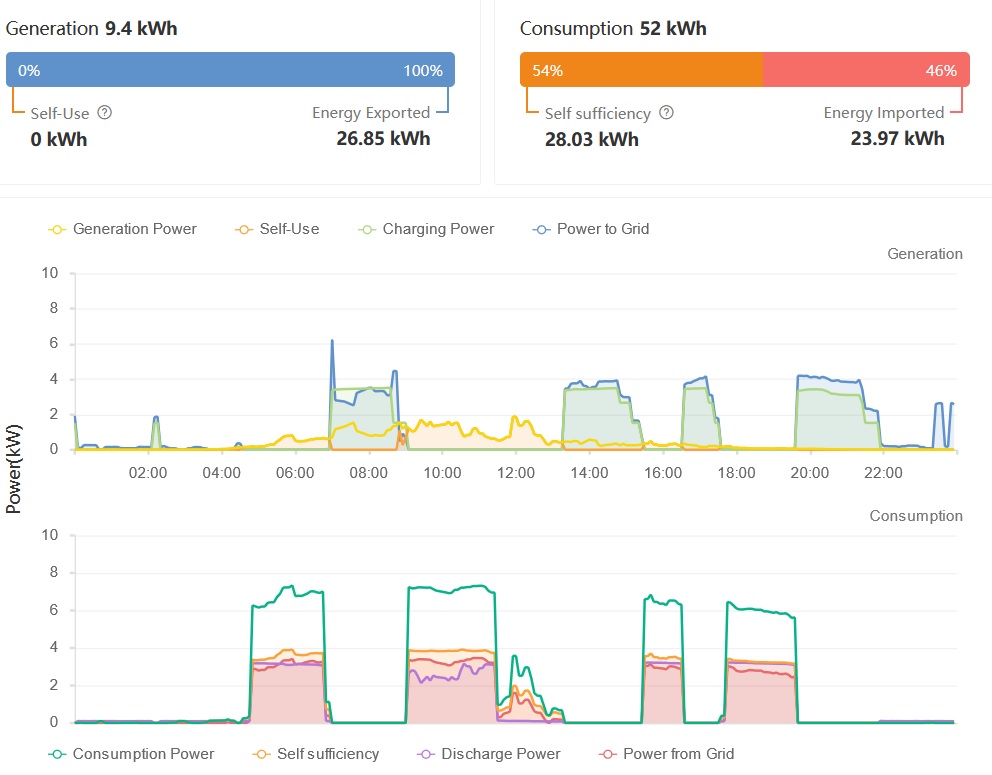Click the 02:00 time axis label
Image resolution: width=992 pixels, height=775 pixels.
(148, 473)
